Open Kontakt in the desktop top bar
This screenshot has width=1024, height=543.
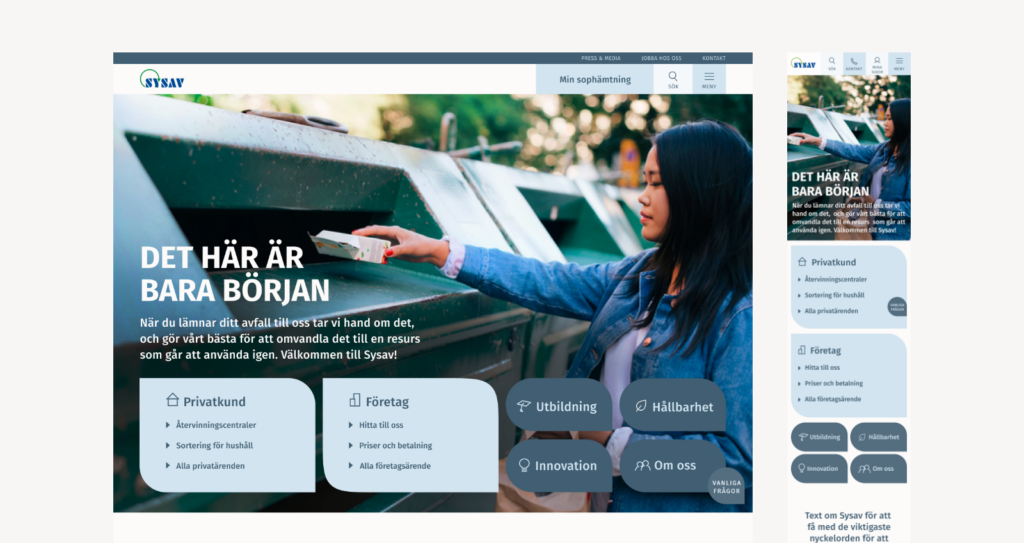[714, 58]
